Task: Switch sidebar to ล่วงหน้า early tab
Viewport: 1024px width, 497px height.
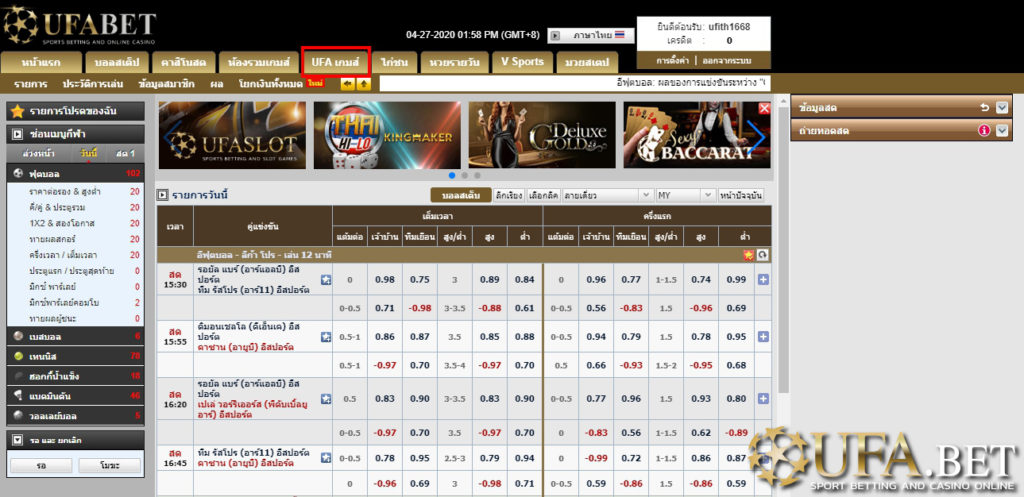Action: click(39, 153)
